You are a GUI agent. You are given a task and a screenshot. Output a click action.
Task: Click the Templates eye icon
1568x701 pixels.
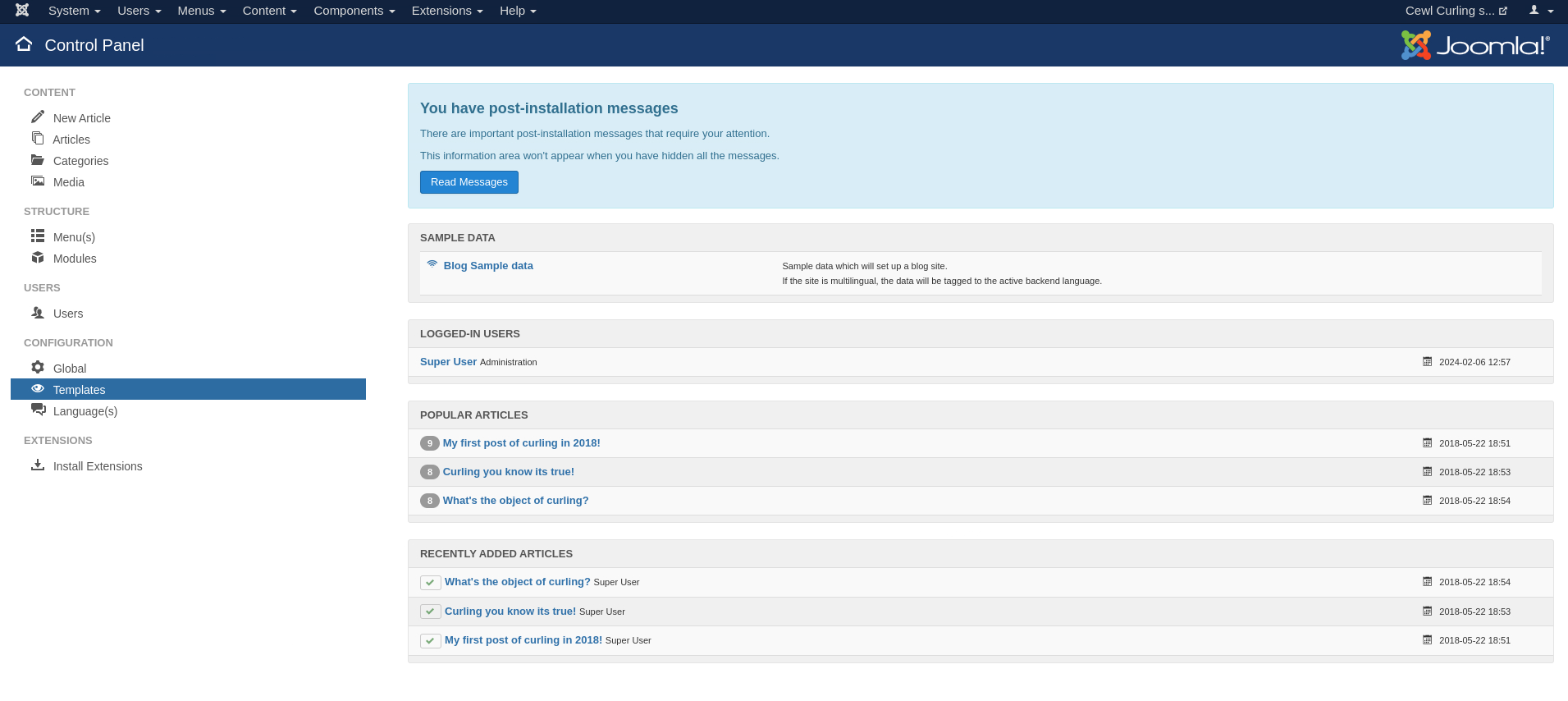click(38, 388)
